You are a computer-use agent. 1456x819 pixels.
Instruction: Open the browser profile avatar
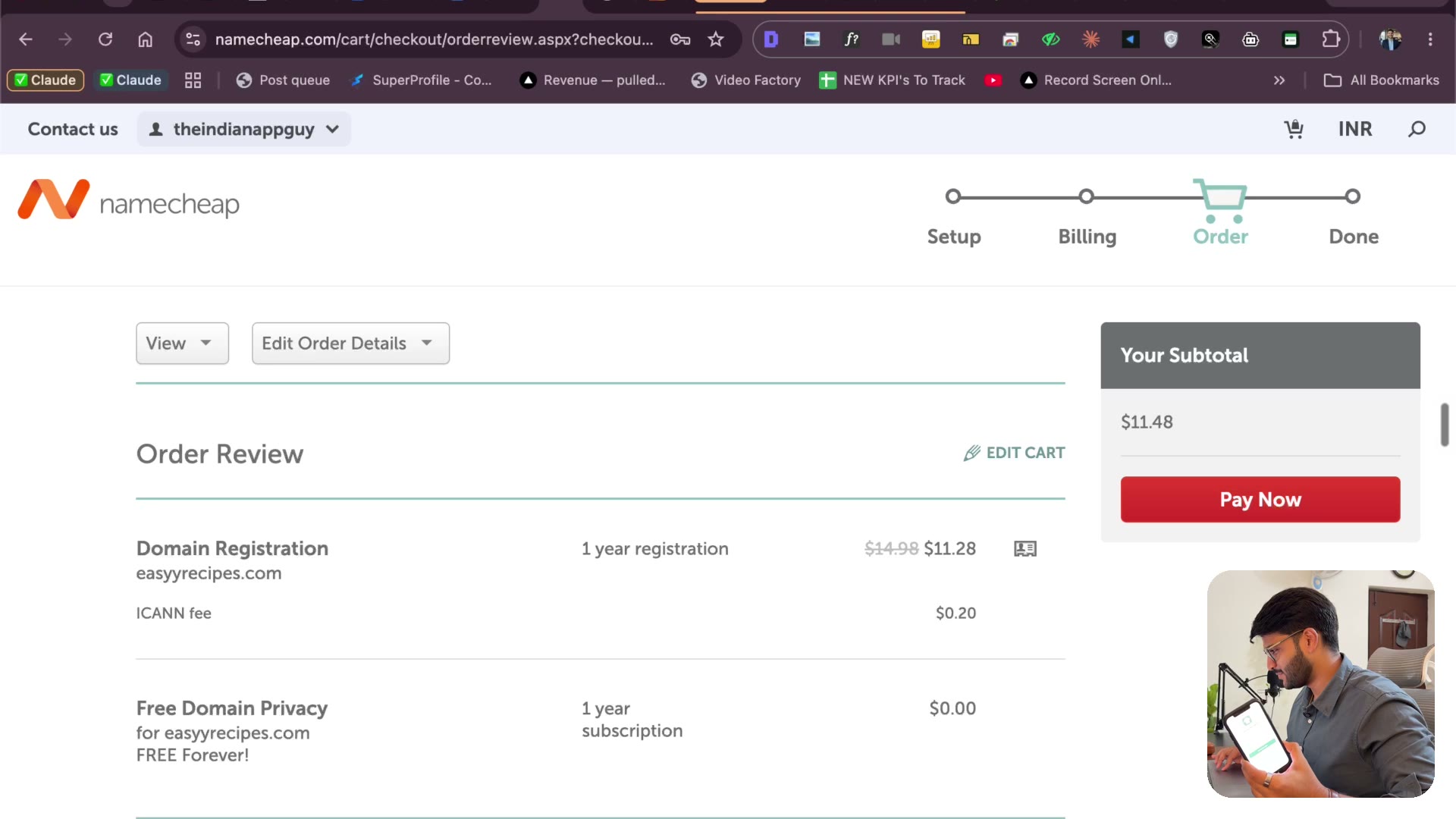click(1390, 39)
